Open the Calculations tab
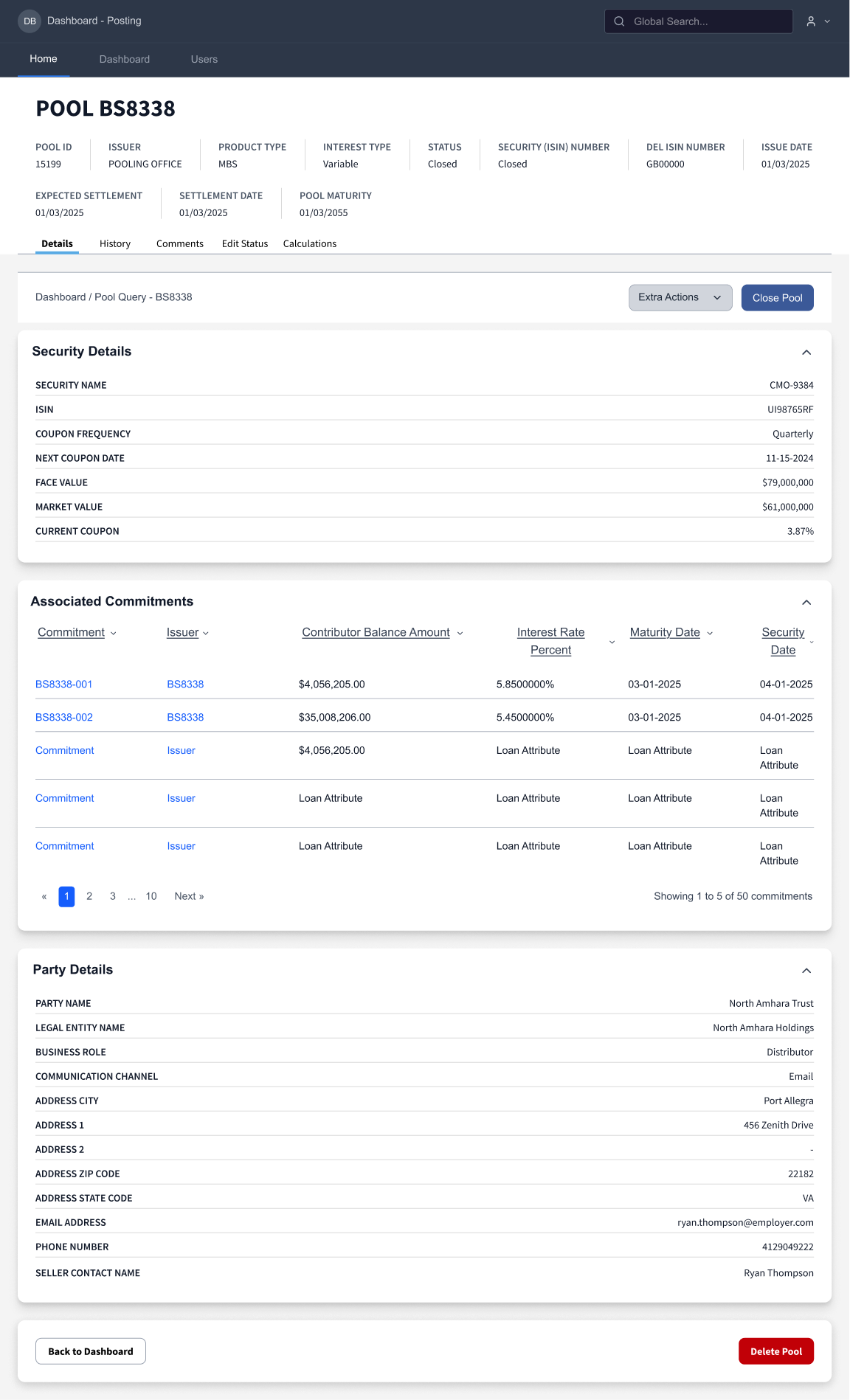The image size is (850, 1400). tap(309, 244)
